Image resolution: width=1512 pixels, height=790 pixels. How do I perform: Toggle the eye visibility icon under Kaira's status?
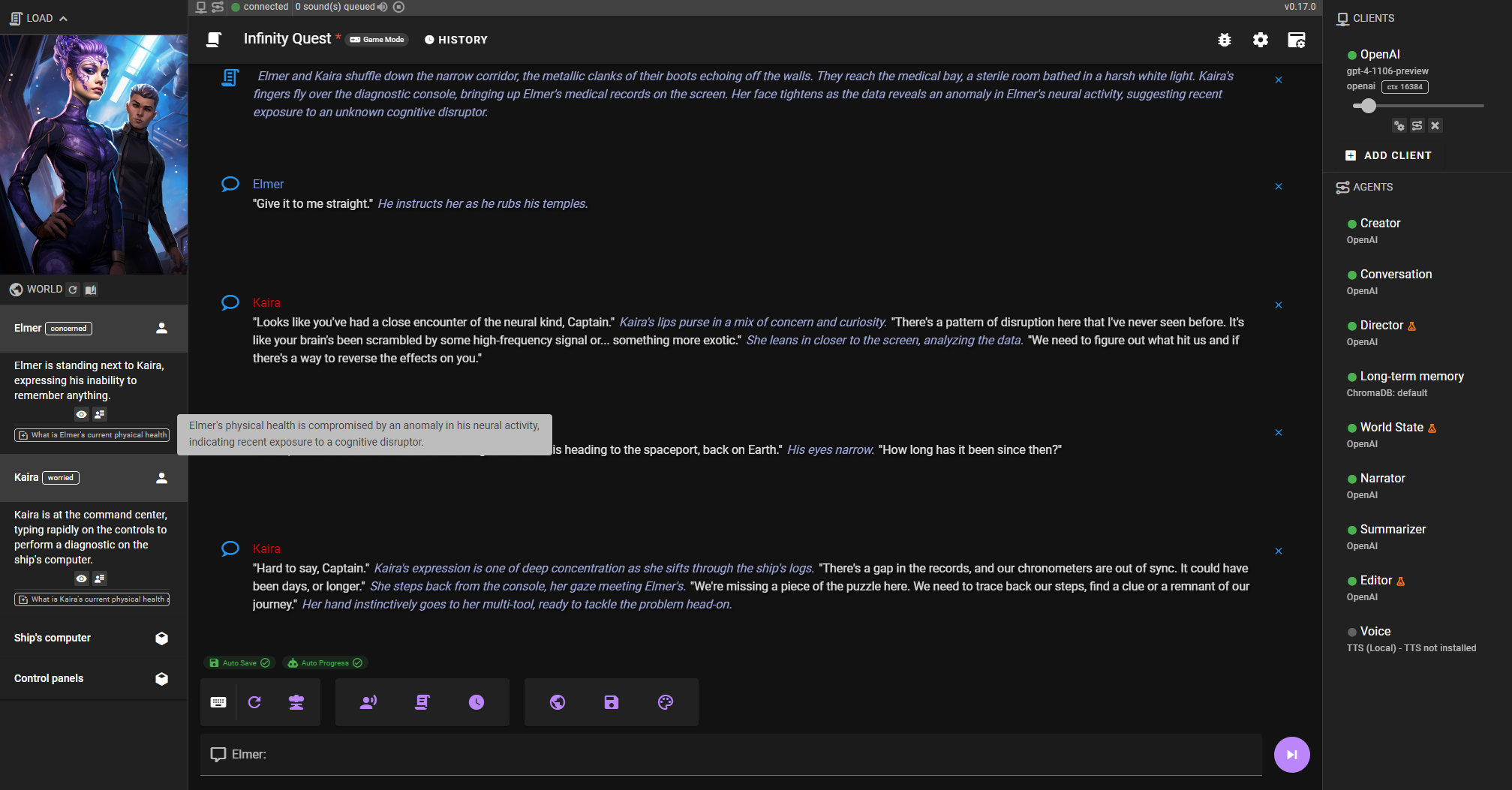[x=81, y=578]
